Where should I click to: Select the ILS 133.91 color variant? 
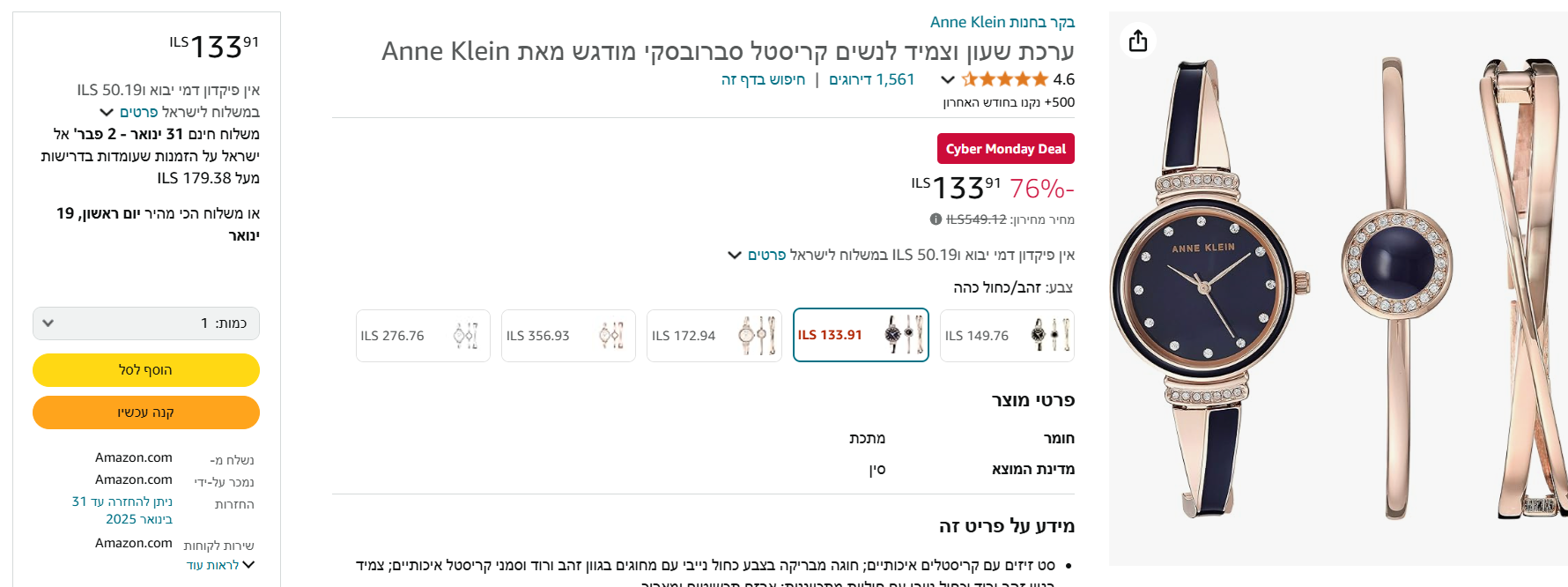(861, 335)
